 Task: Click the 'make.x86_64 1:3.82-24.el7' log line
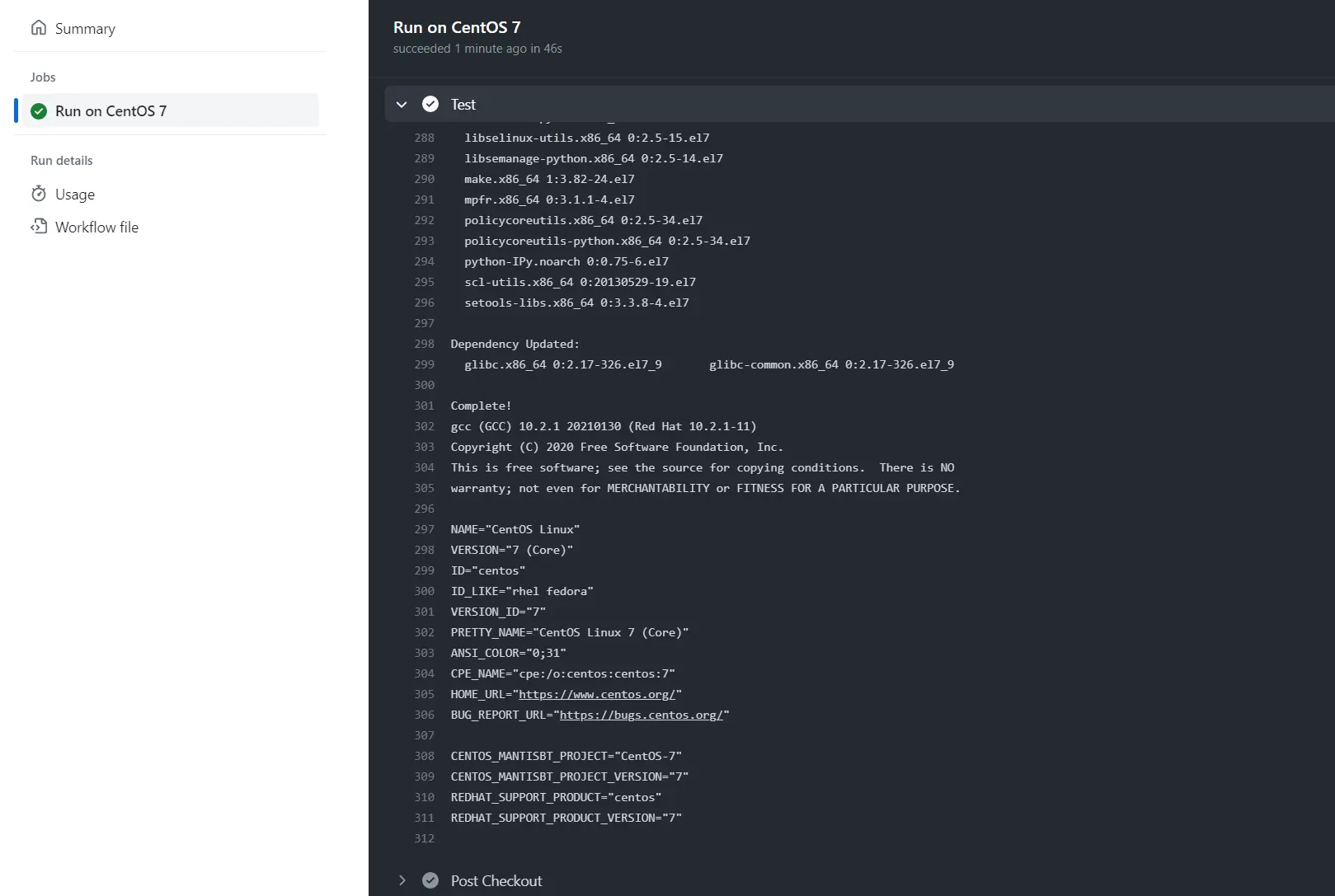(549, 179)
